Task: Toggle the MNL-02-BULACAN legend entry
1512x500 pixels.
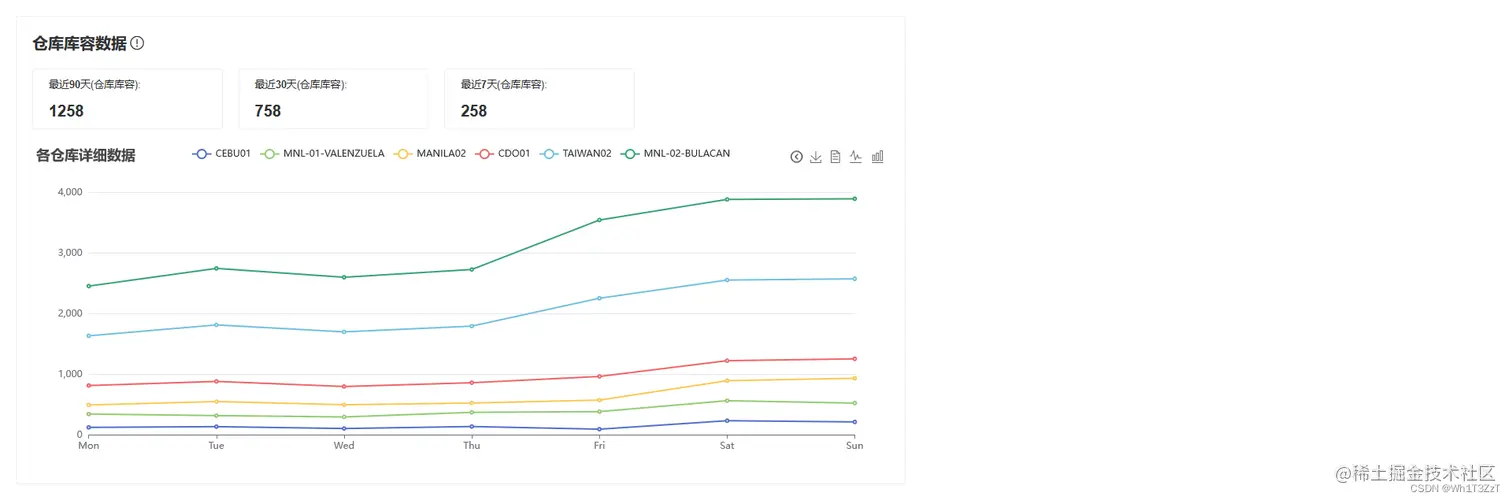Action: coord(676,154)
